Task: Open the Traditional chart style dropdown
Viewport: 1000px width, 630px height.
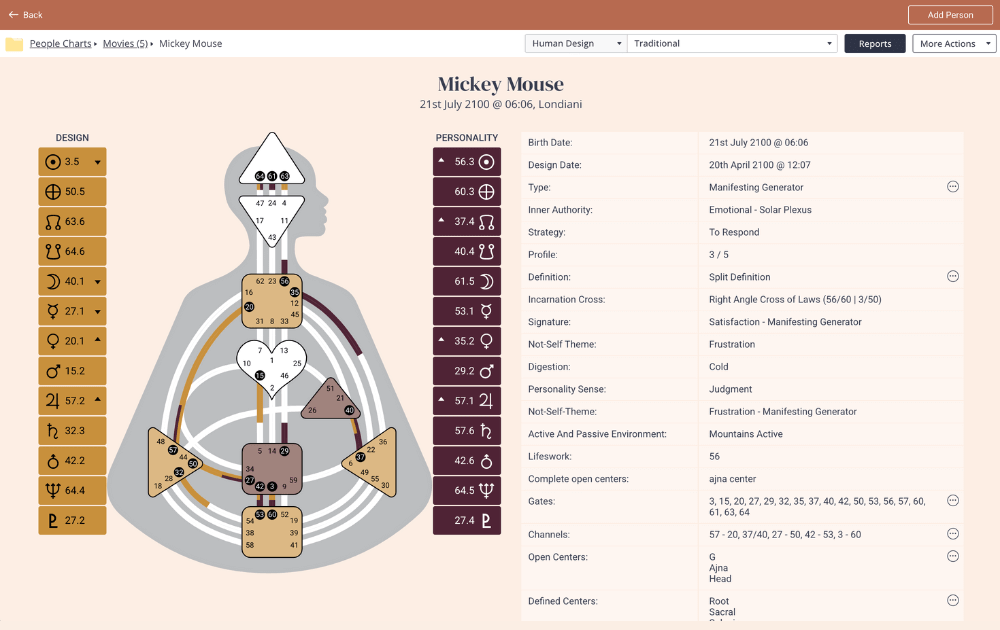Action: click(x=730, y=43)
